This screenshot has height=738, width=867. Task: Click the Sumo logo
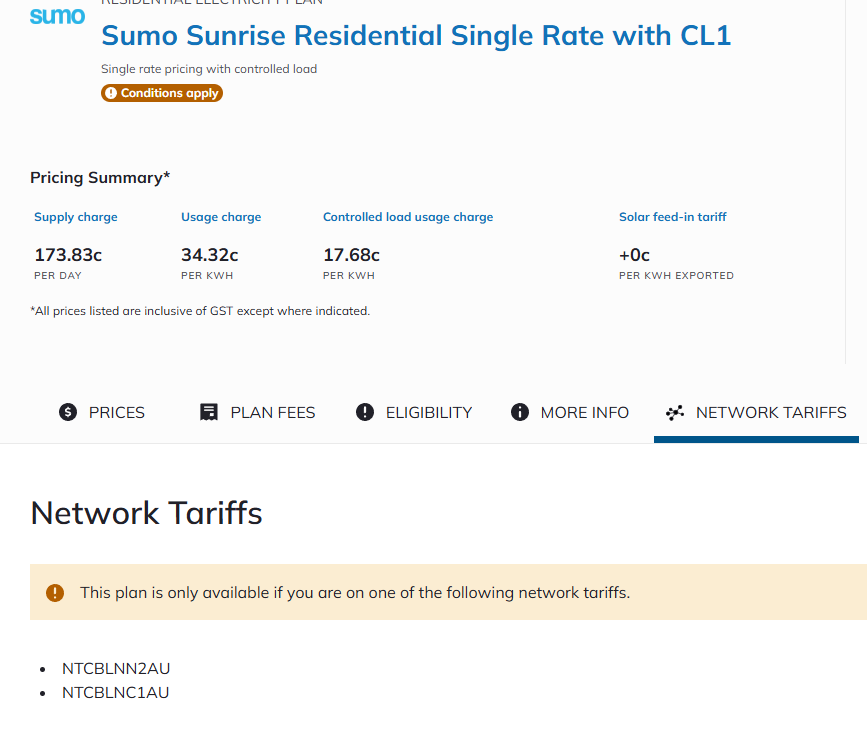[57, 17]
